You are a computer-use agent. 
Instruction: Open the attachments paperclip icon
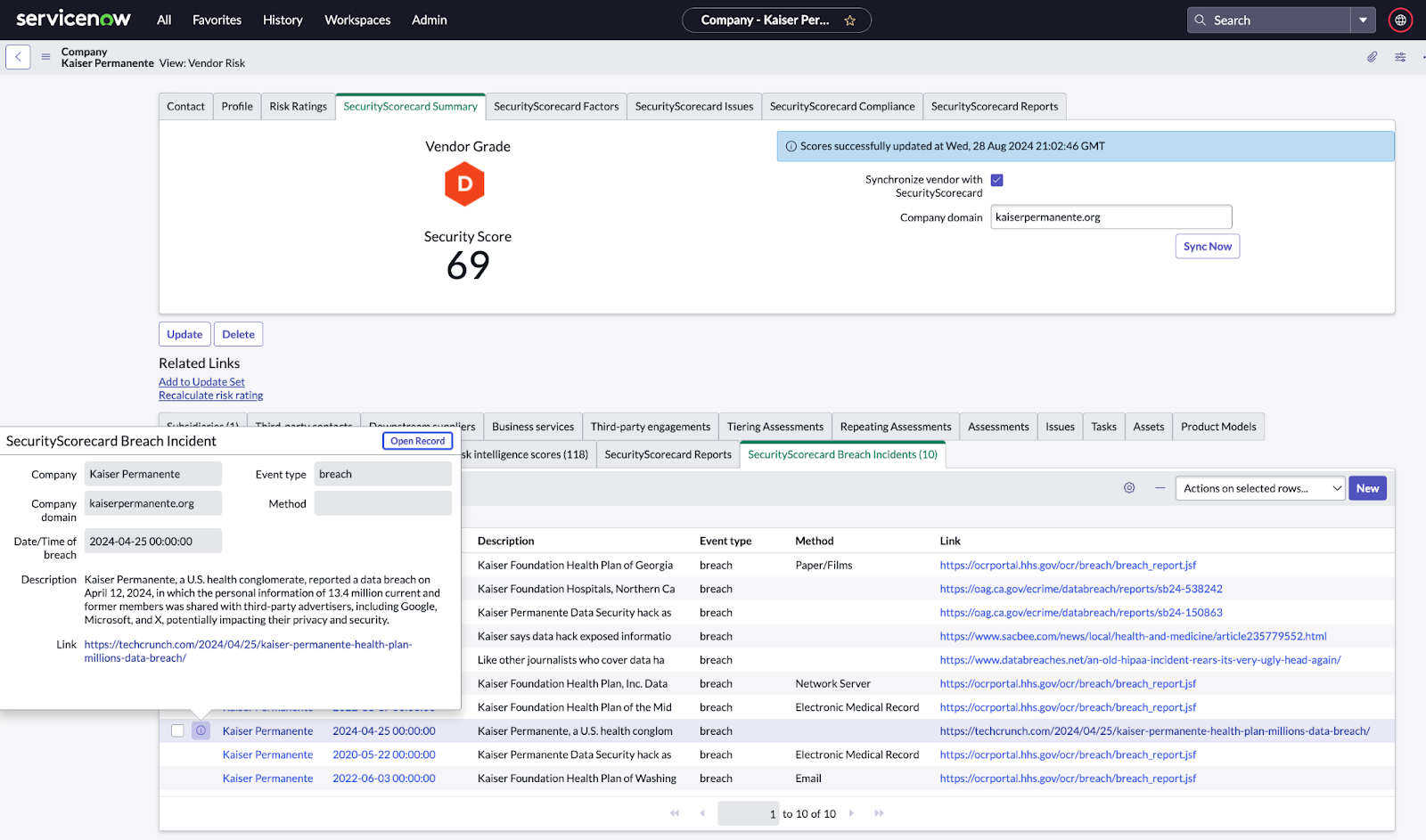(x=1373, y=57)
